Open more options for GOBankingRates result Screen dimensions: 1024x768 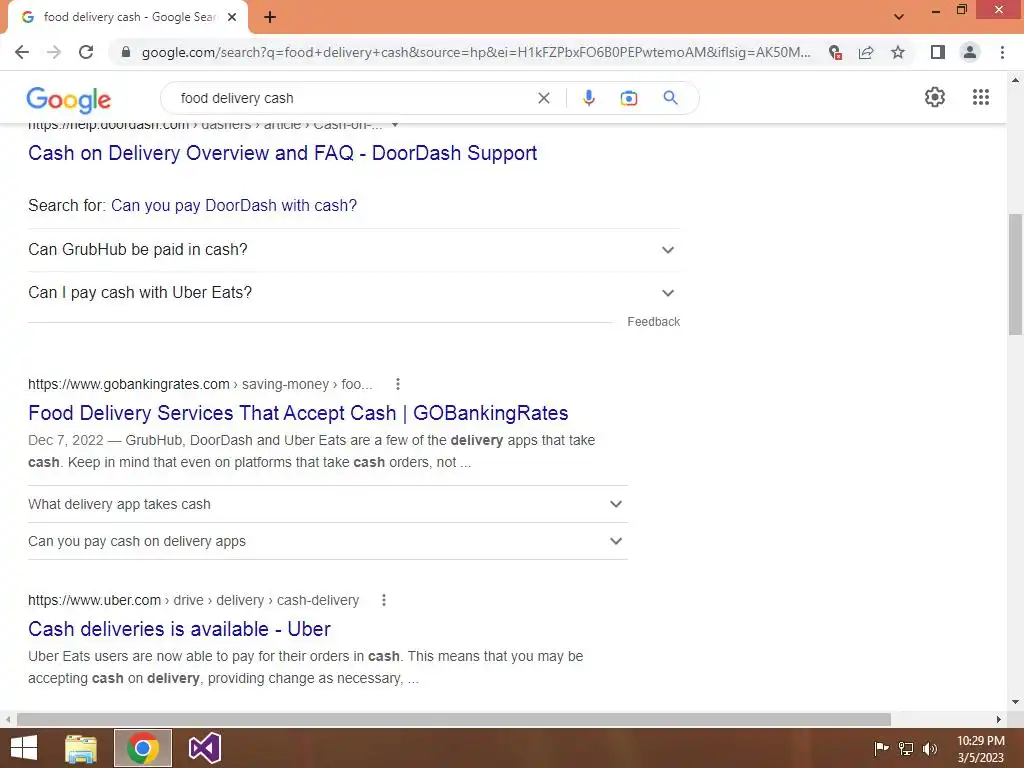(398, 384)
